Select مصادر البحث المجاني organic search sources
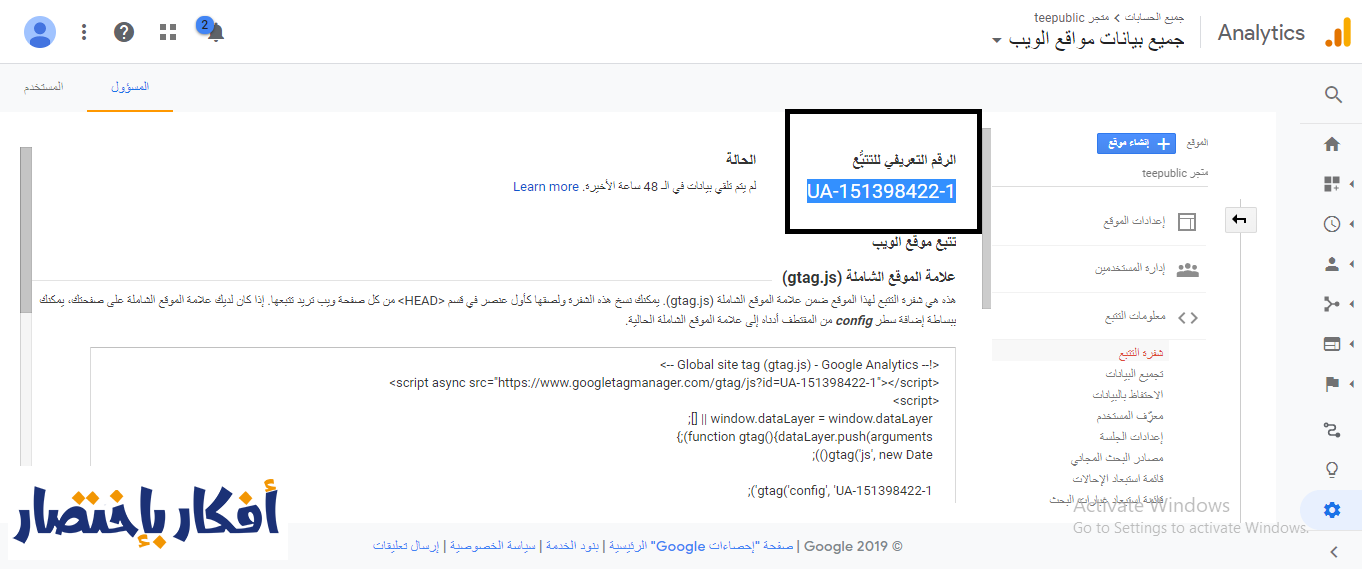 coord(1118,458)
